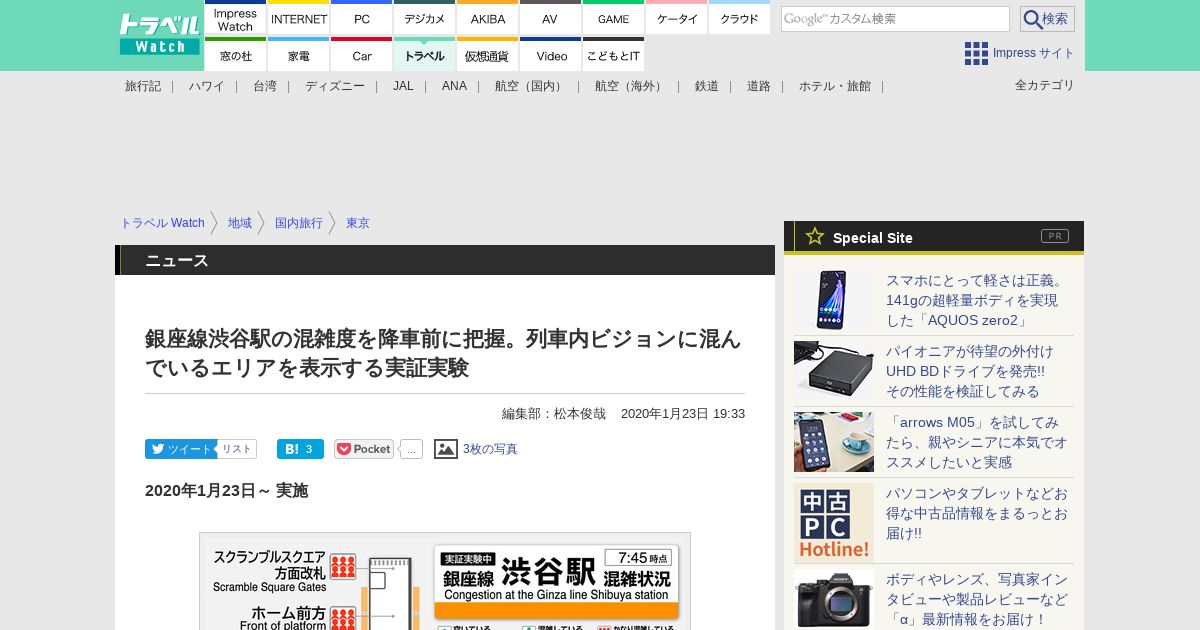Select the トラベル tab
The height and width of the screenshot is (630, 1200).
[425, 56]
